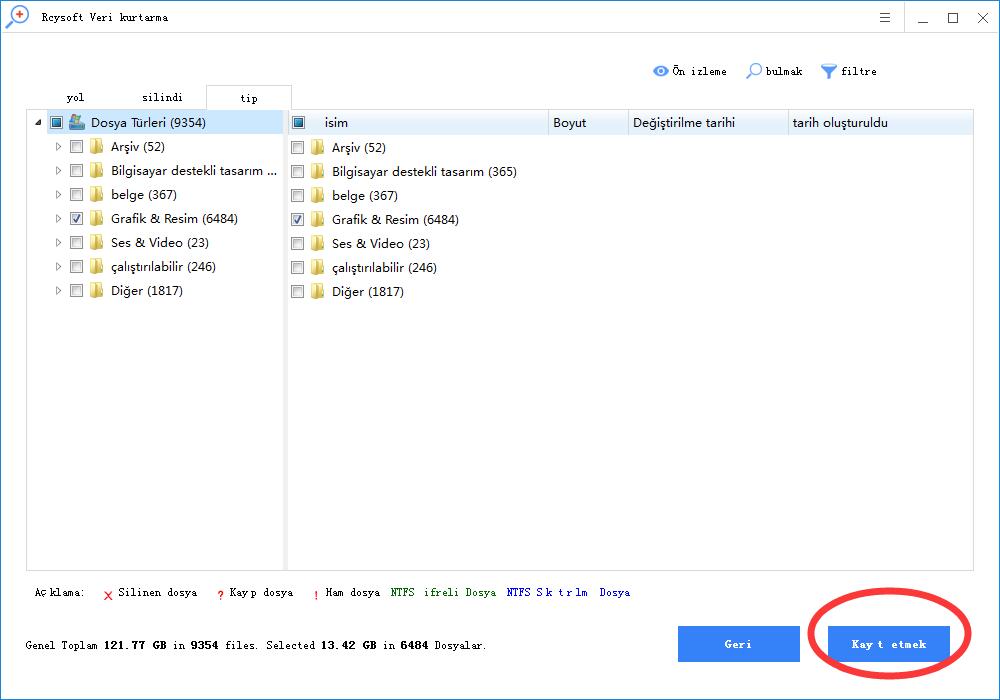Open filtre options

coord(849,71)
